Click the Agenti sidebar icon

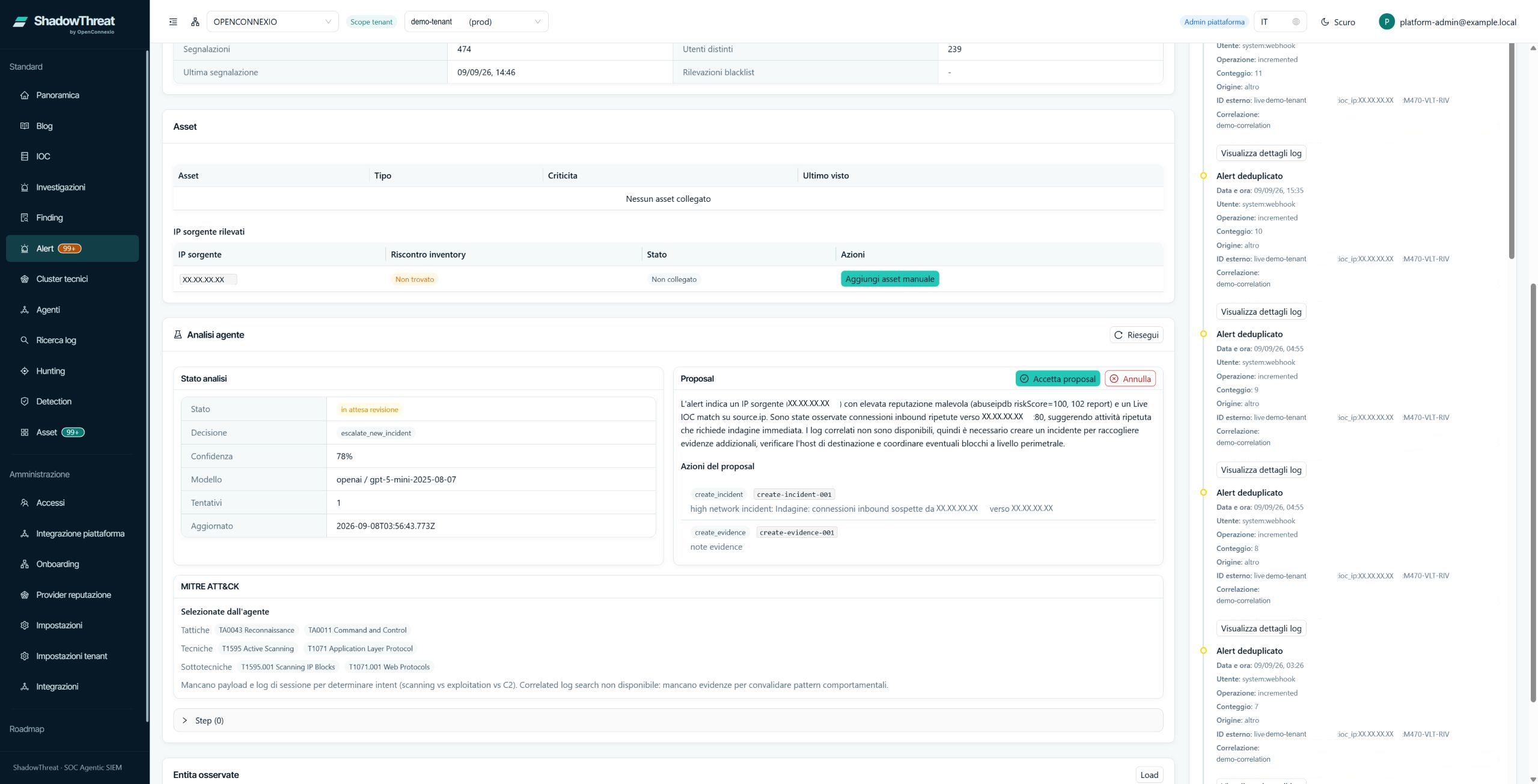click(25, 309)
